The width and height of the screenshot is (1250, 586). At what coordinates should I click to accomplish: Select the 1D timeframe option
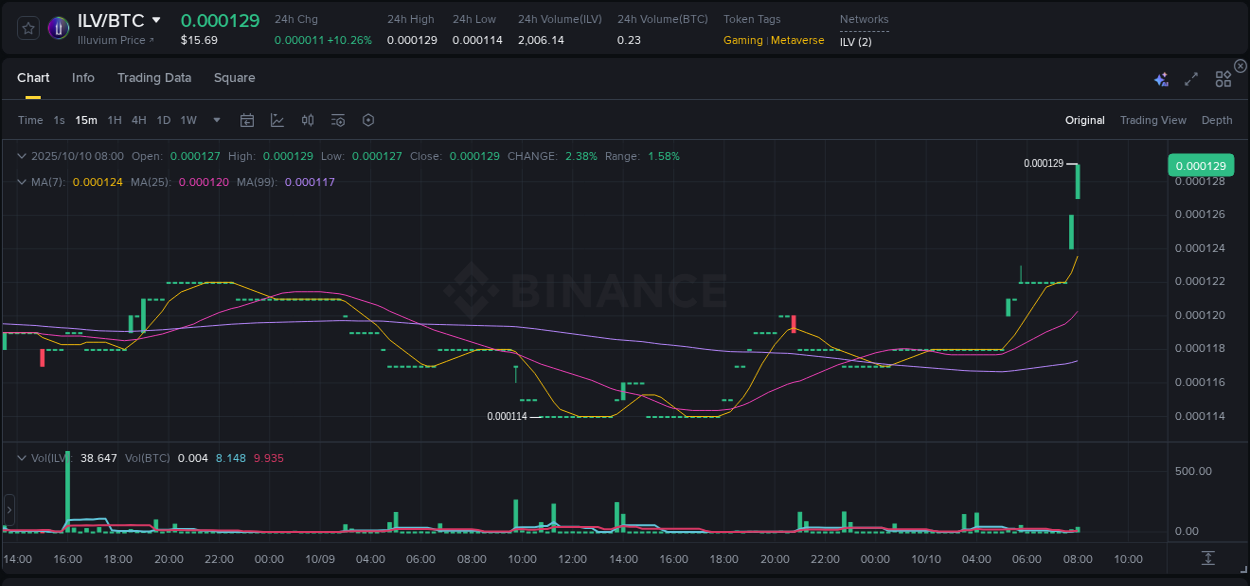click(163, 120)
